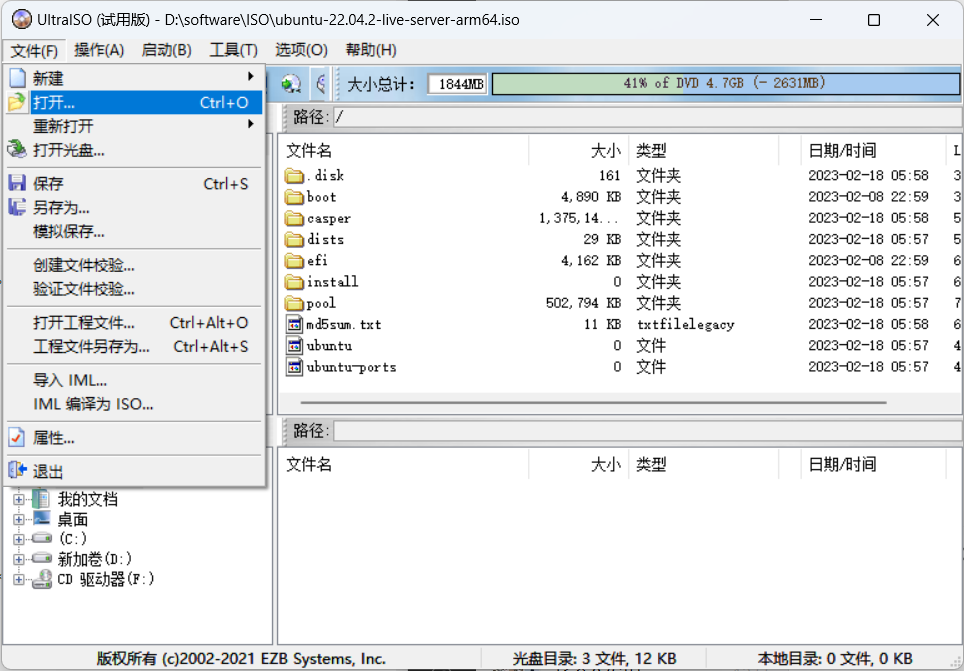964x671 pixels.
Task: Open the 新建 submenu arrow
Action: pyautogui.click(x=250, y=76)
